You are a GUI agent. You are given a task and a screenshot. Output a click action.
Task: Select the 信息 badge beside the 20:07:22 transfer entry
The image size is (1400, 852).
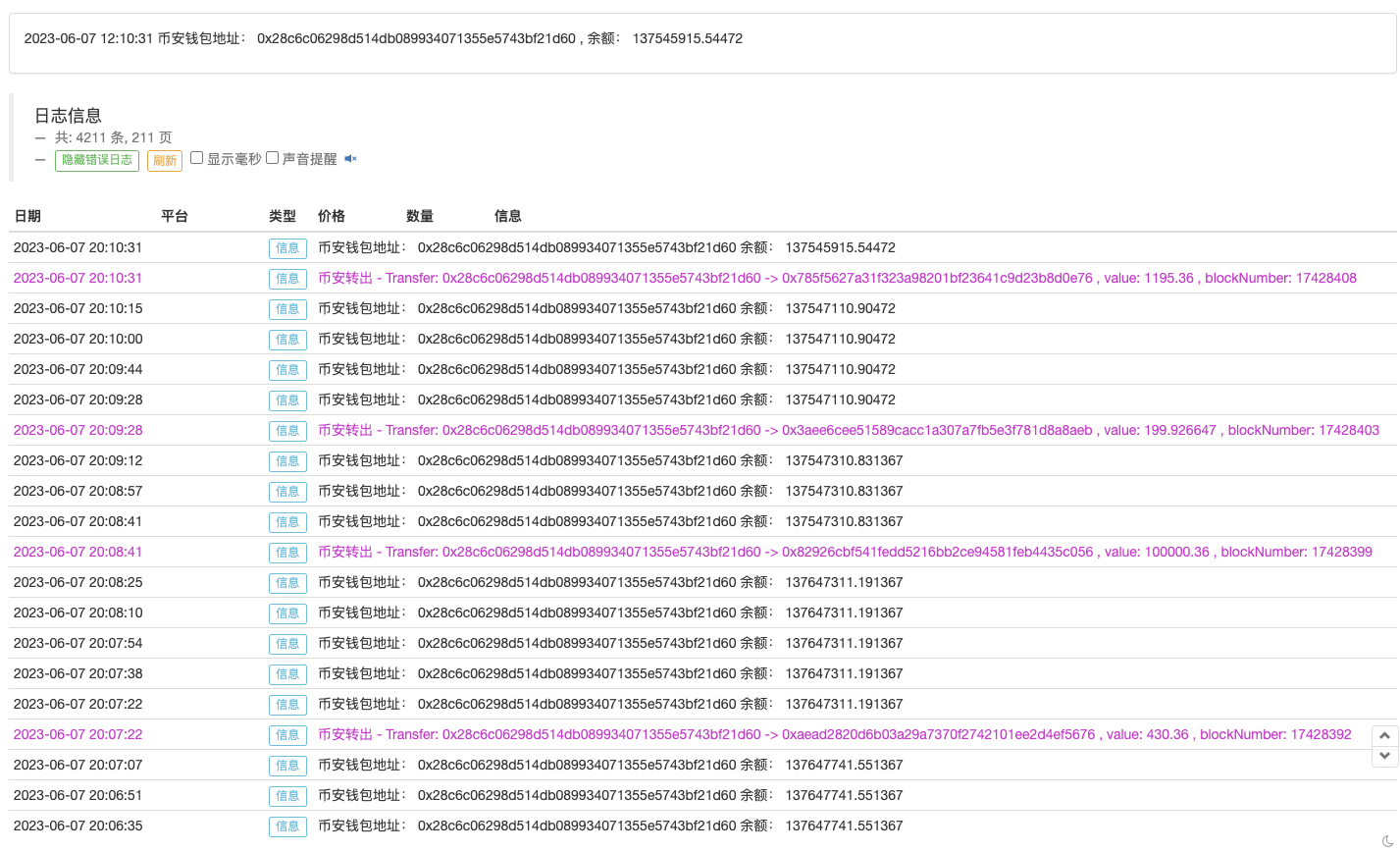click(x=287, y=734)
